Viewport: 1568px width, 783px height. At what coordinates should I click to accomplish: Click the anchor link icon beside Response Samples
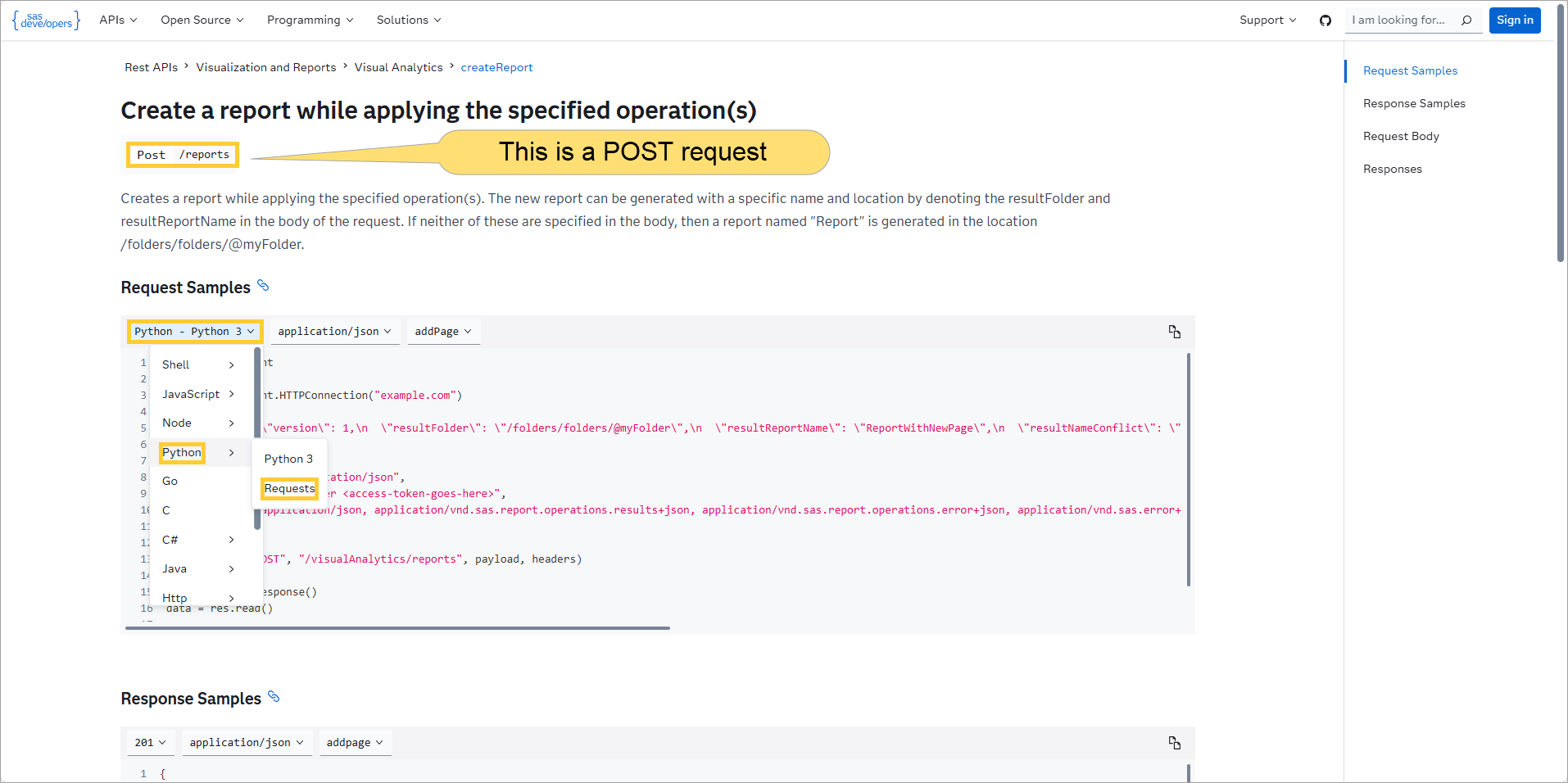click(274, 697)
